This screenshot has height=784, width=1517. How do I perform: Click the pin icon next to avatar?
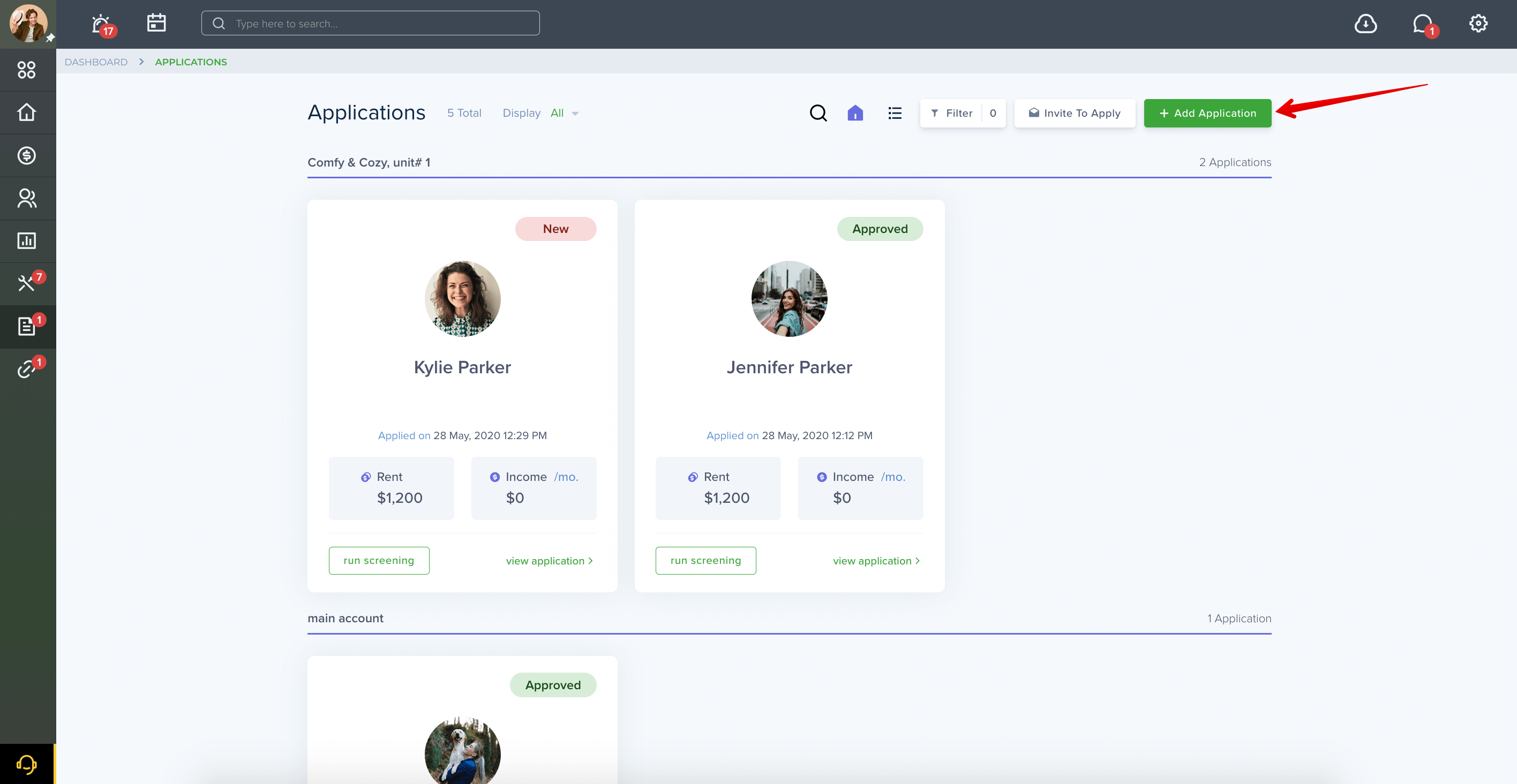(51, 38)
